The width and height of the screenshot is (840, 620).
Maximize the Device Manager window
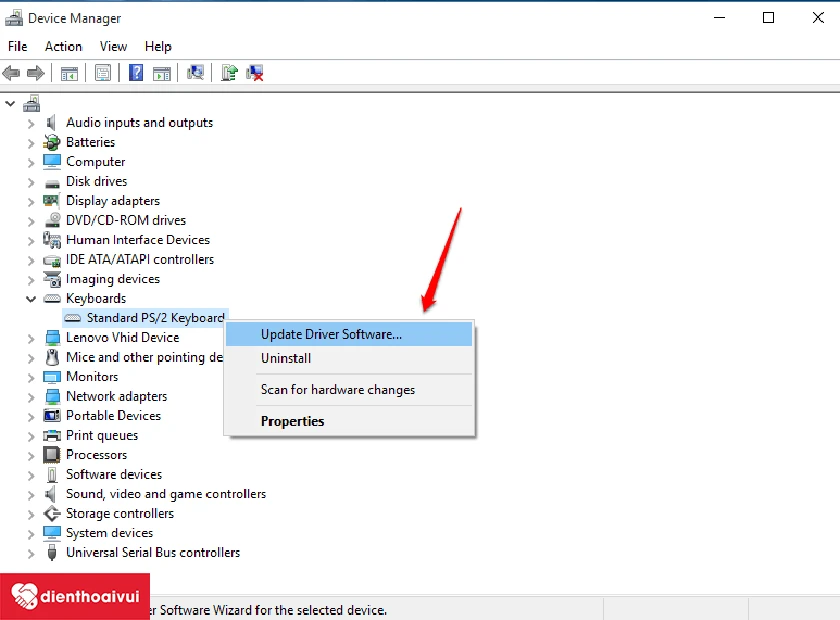tap(768, 18)
